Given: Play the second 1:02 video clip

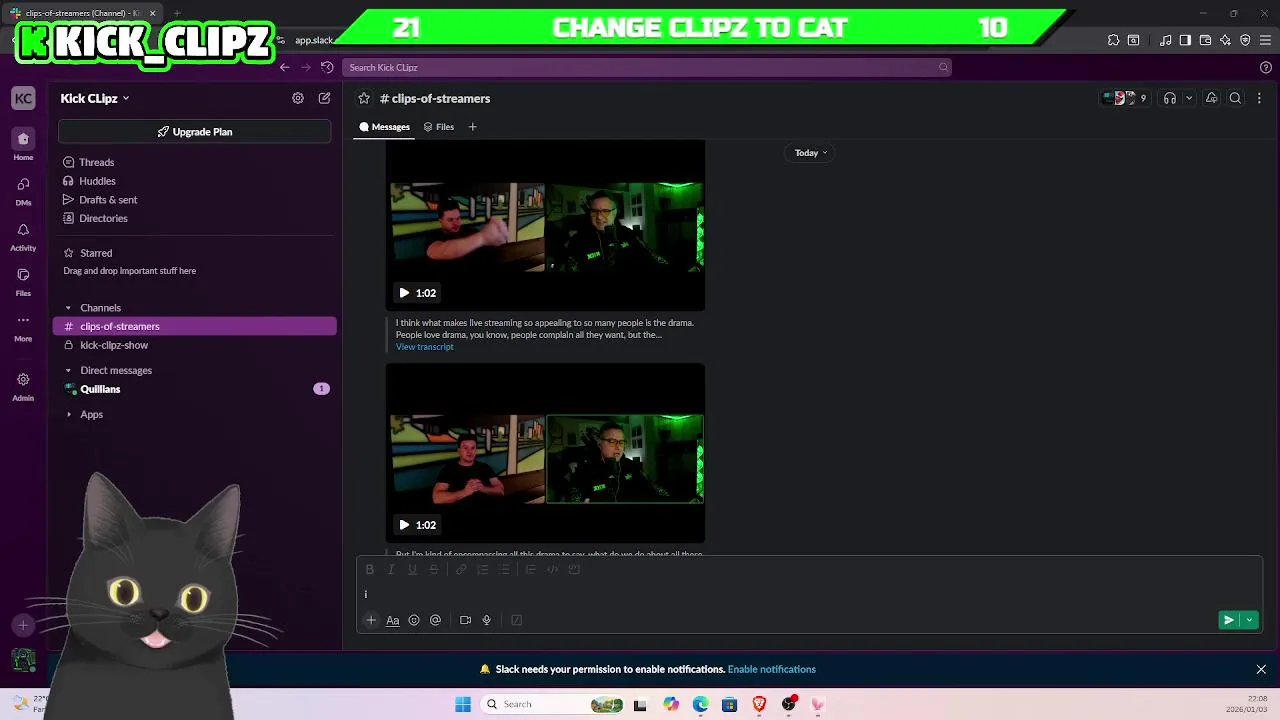Looking at the screenshot, I should click(404, 525).
